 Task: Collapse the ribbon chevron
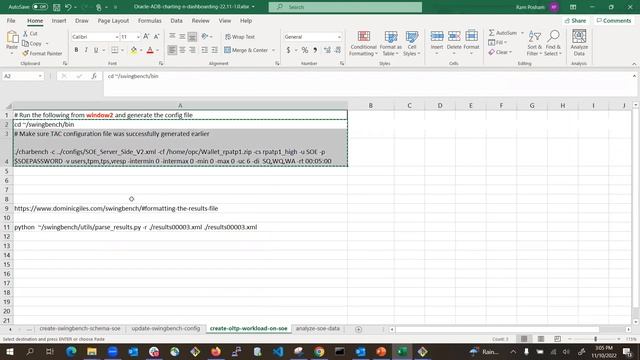tap(634, 64)
